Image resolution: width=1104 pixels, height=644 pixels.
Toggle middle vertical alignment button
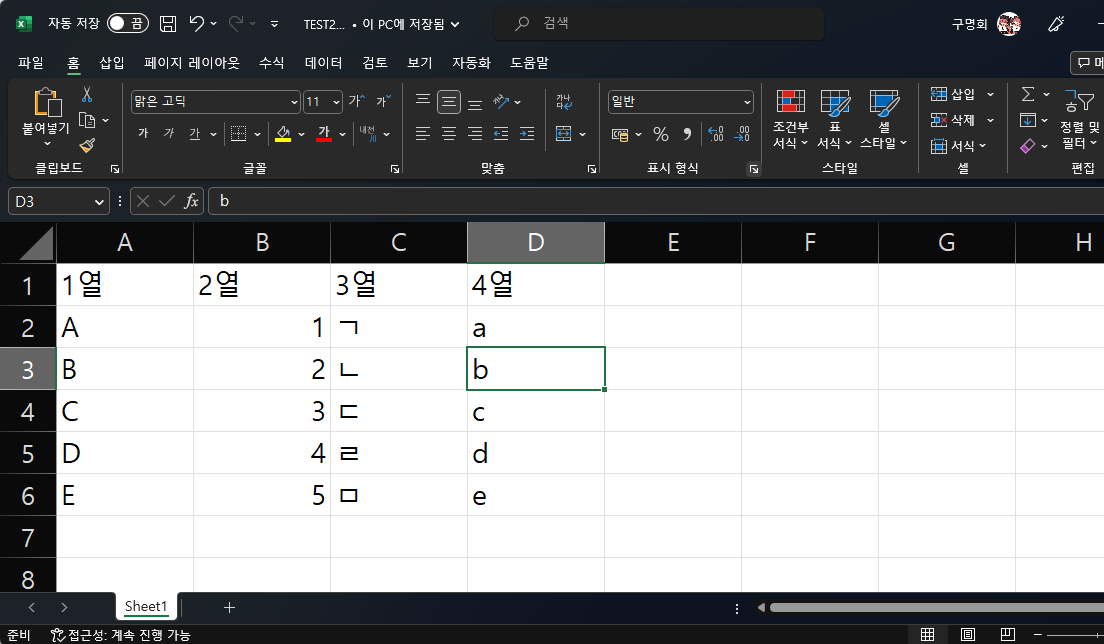tap(448, 101)
